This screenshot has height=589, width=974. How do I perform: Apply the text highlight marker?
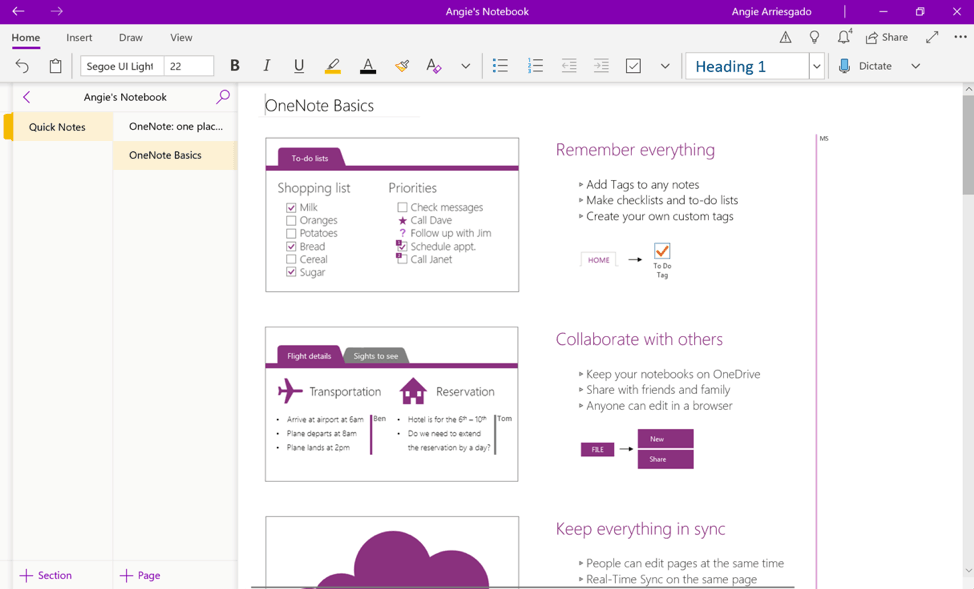point(333,66)
